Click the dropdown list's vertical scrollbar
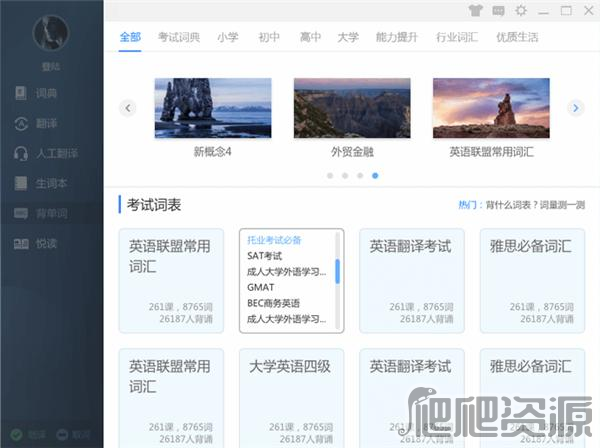 (x=337, y=272)
